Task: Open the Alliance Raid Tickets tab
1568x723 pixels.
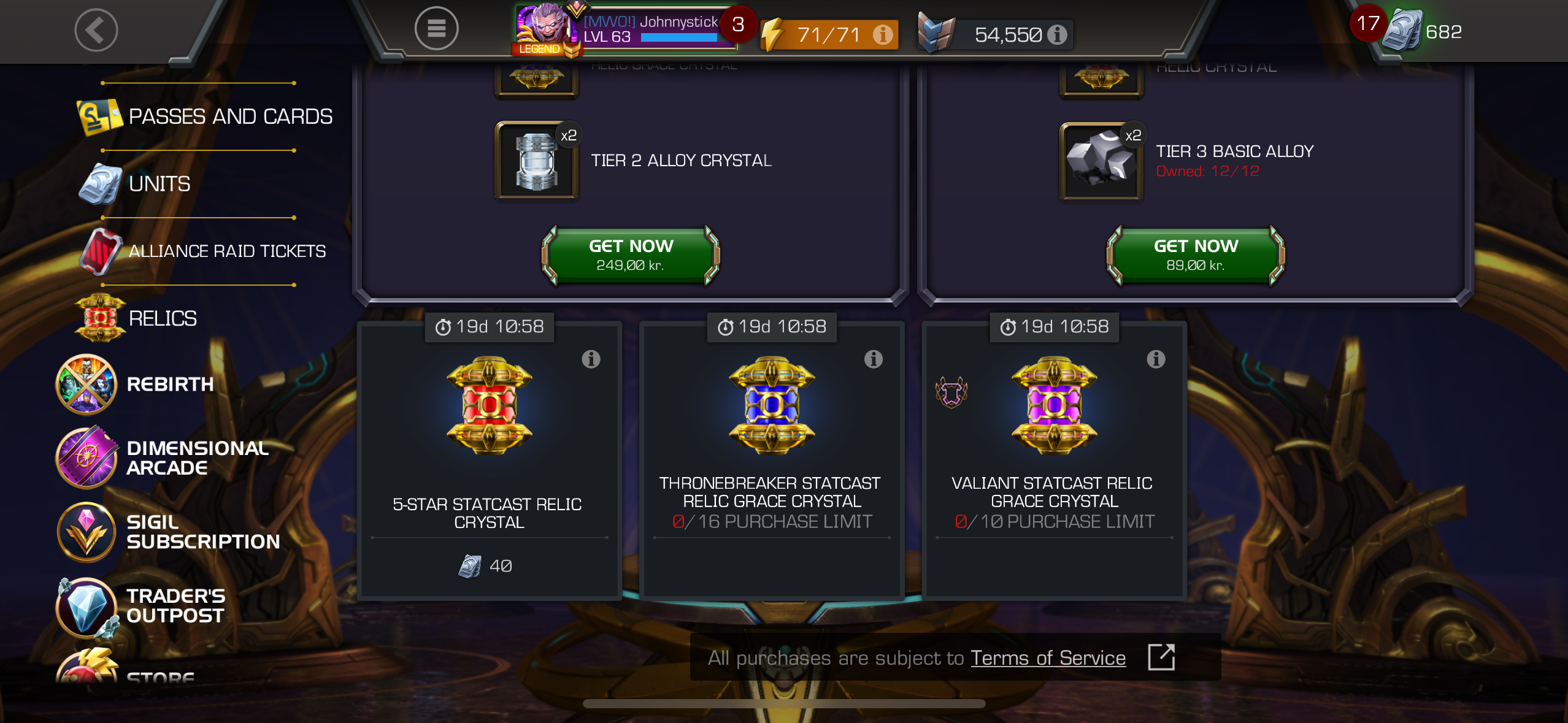Action: tap(202, 251)
